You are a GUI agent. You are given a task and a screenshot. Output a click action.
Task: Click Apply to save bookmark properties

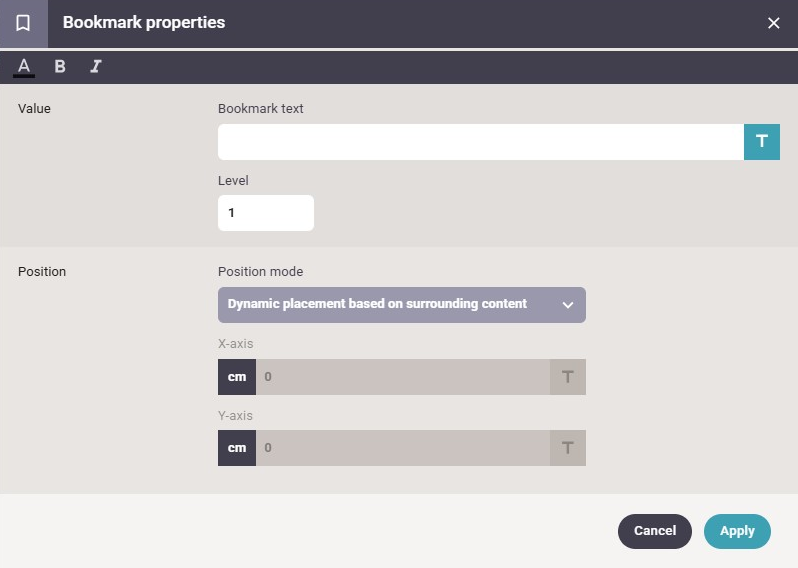click(737, 531)
